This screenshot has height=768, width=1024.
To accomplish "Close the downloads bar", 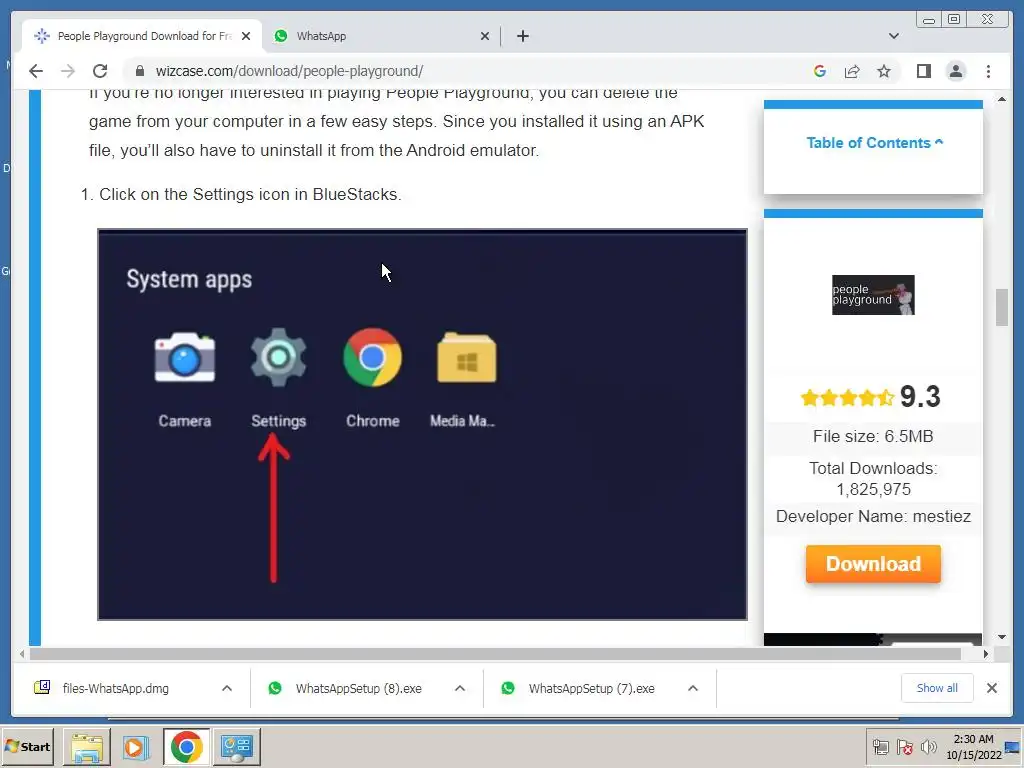I will click(x=991, y=688).
